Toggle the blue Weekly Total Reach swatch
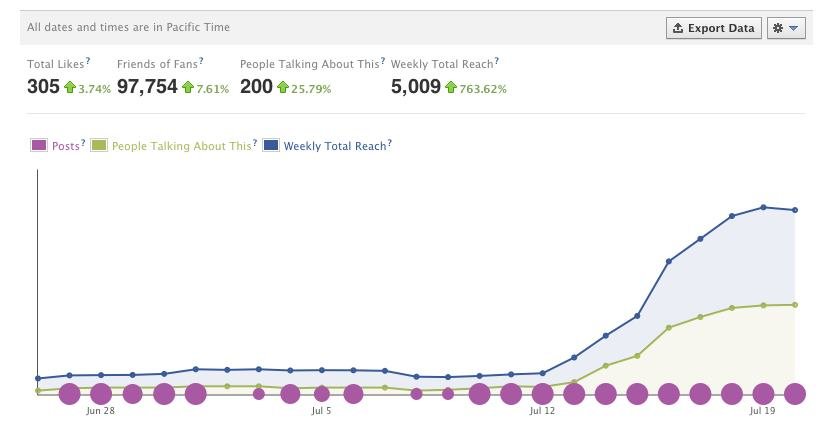Viewport: 833px width, 426px height. pyautogui.click(x=271, y=146)
